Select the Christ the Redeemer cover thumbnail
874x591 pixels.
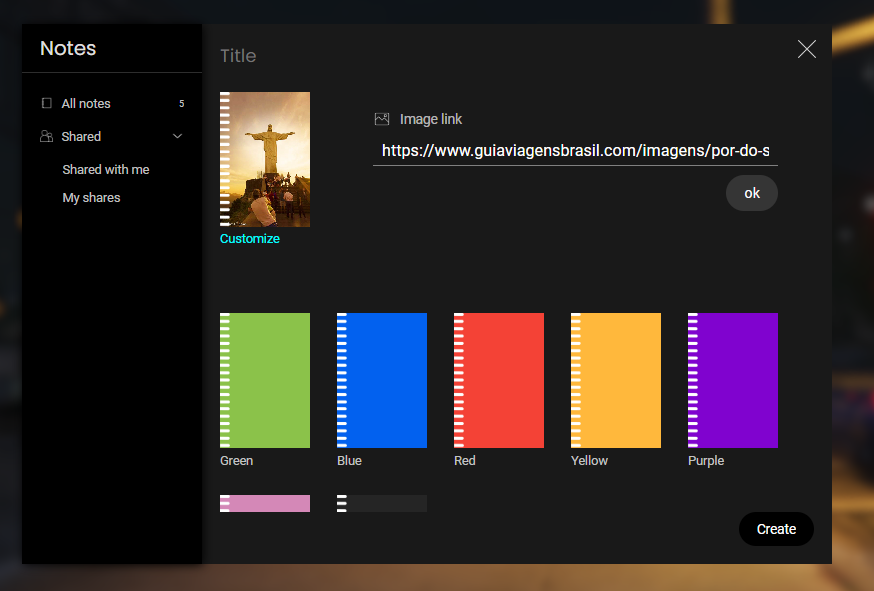click(265, 159)
